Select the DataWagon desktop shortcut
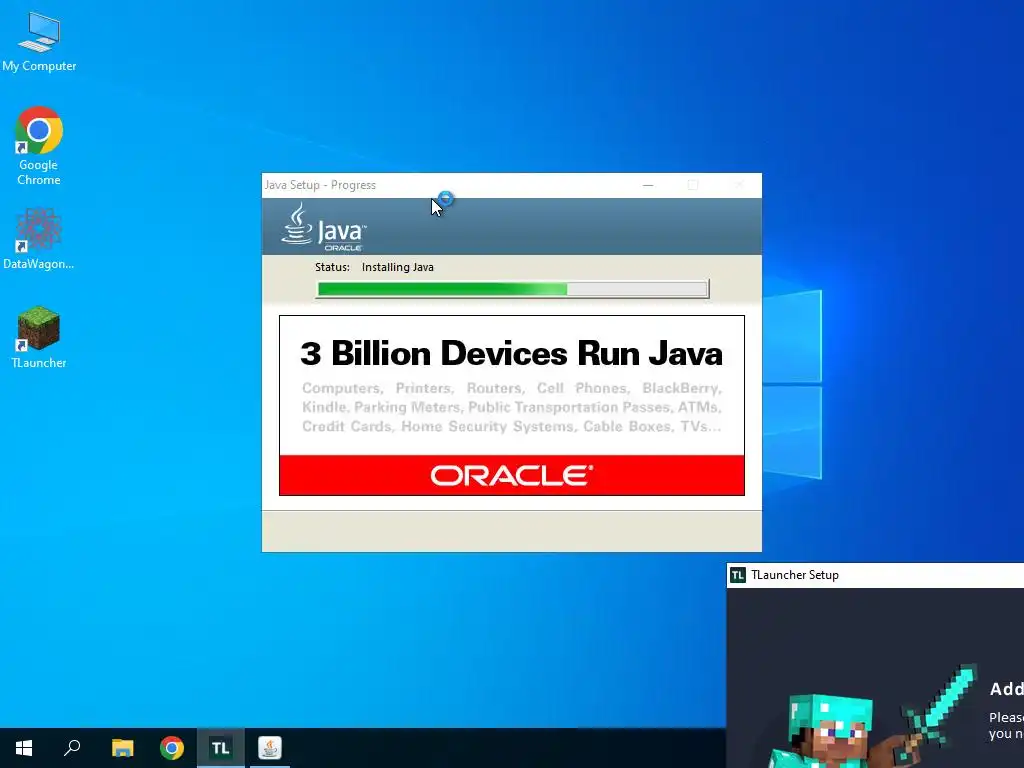The image size is (1024, 768). 39,239
